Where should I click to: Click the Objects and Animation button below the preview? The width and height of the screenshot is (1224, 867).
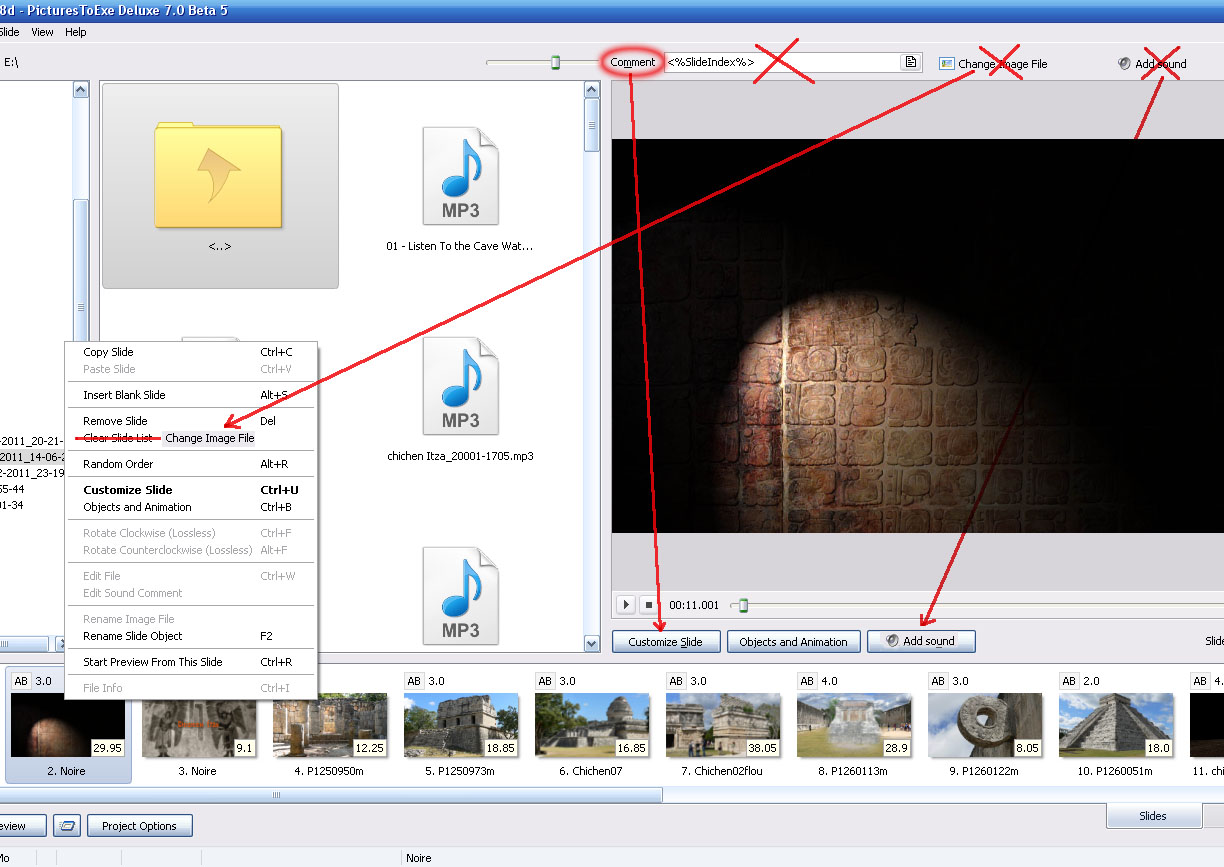(x=793, y=642)
